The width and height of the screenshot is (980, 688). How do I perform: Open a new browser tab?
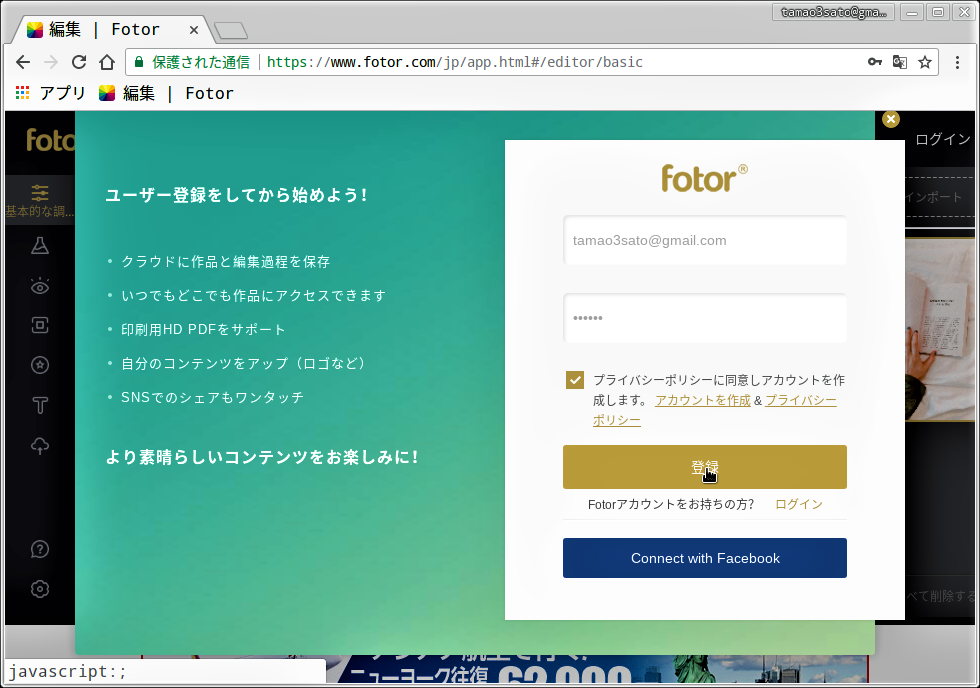tap(231, 30)
